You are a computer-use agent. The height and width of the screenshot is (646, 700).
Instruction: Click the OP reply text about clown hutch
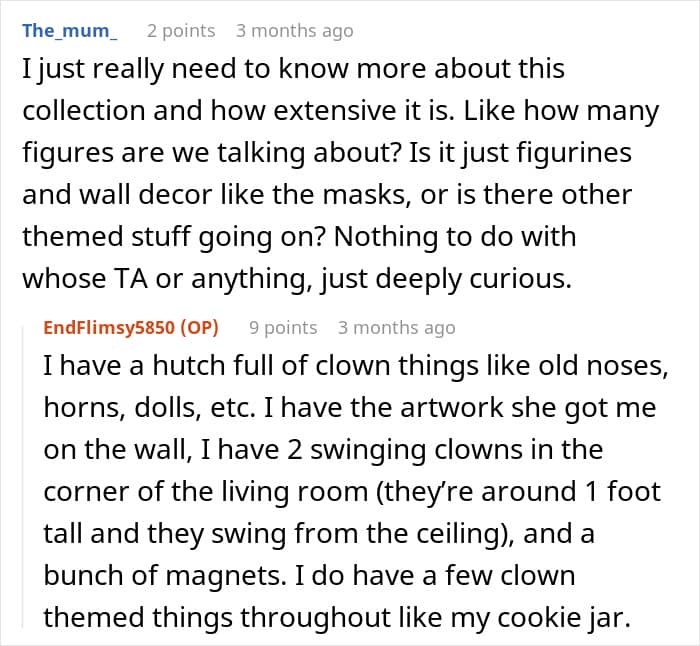tap(356, 491)
